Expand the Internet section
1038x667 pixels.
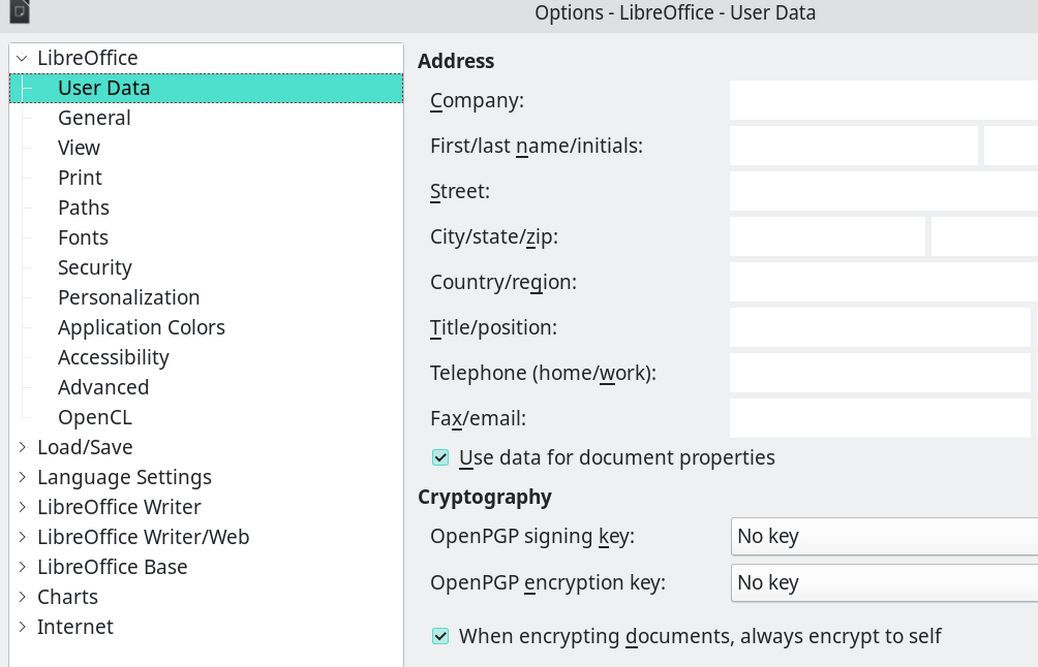point(23,627)
